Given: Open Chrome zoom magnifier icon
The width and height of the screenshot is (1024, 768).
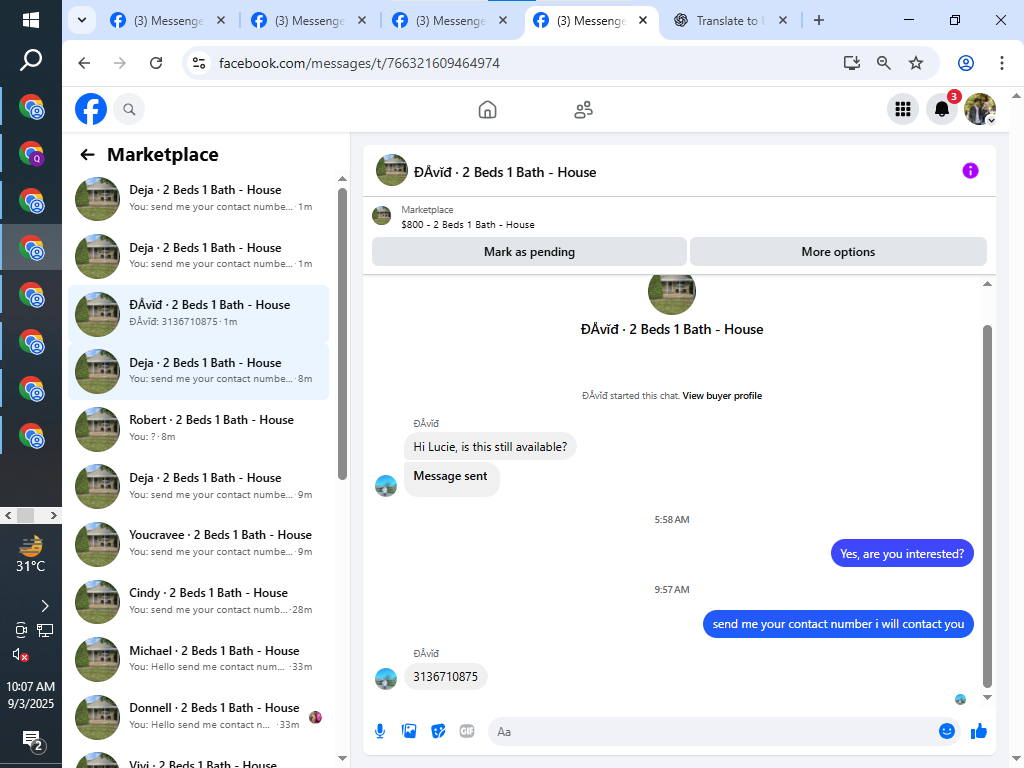Looking at the screenshot, I should point(884,63).
